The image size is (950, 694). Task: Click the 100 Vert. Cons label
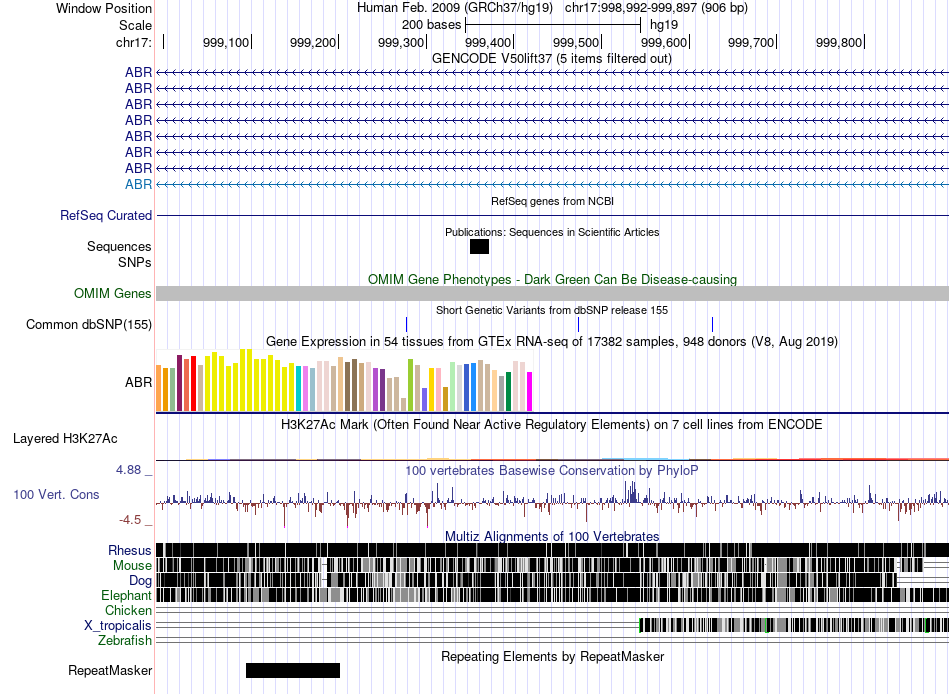pyautogui.click(x=56, y=495)
